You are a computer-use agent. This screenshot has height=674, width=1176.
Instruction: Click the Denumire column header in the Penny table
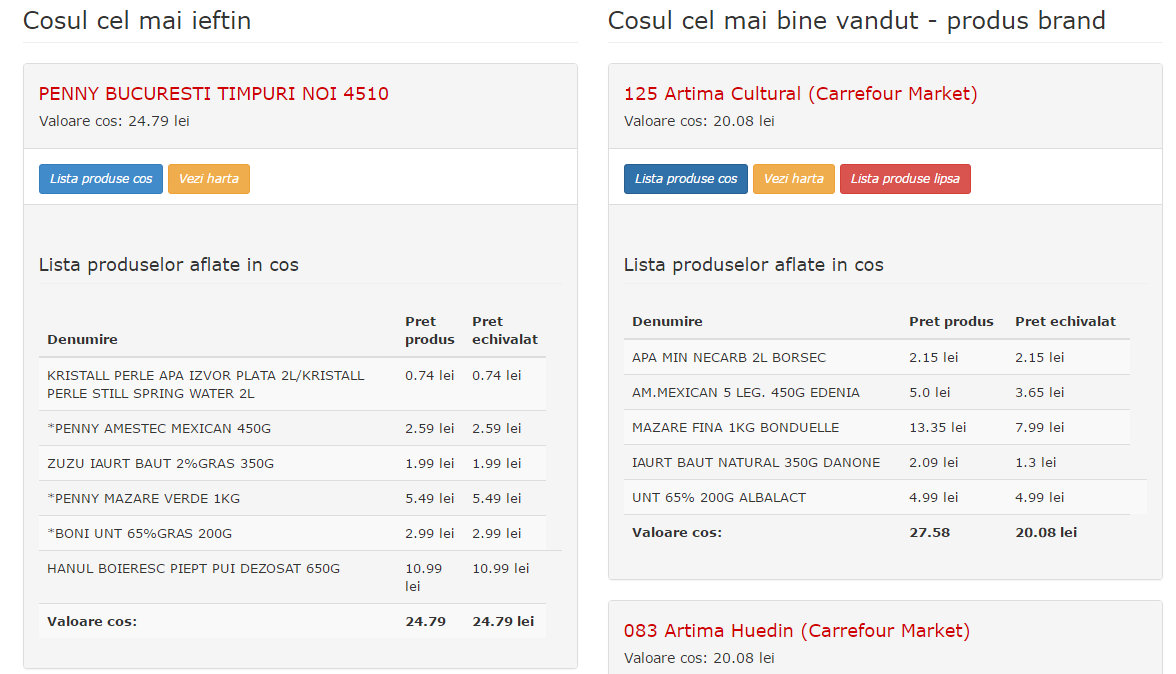click(82, 340)
